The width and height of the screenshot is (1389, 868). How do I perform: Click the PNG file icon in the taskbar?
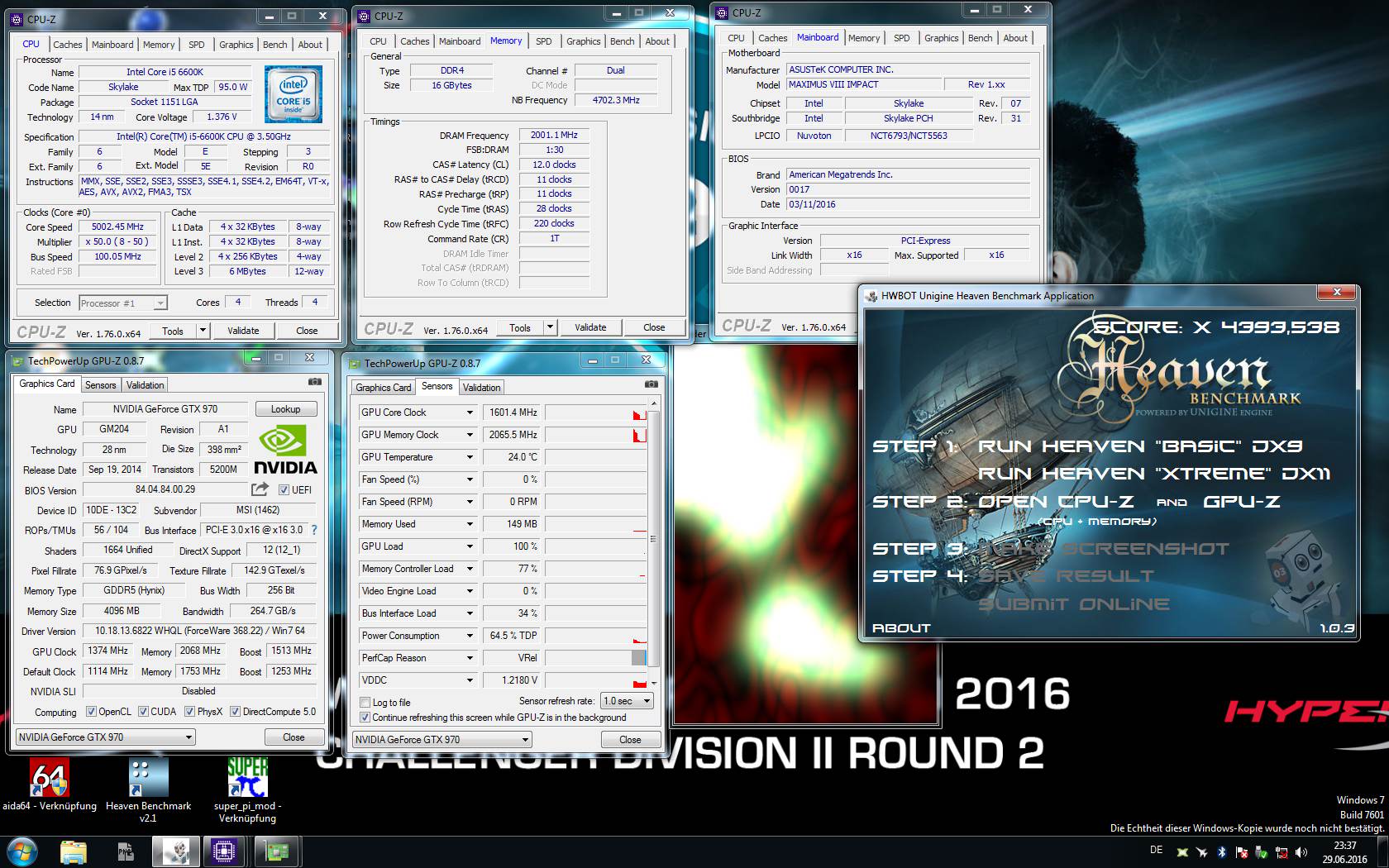(x=125, y=851)
